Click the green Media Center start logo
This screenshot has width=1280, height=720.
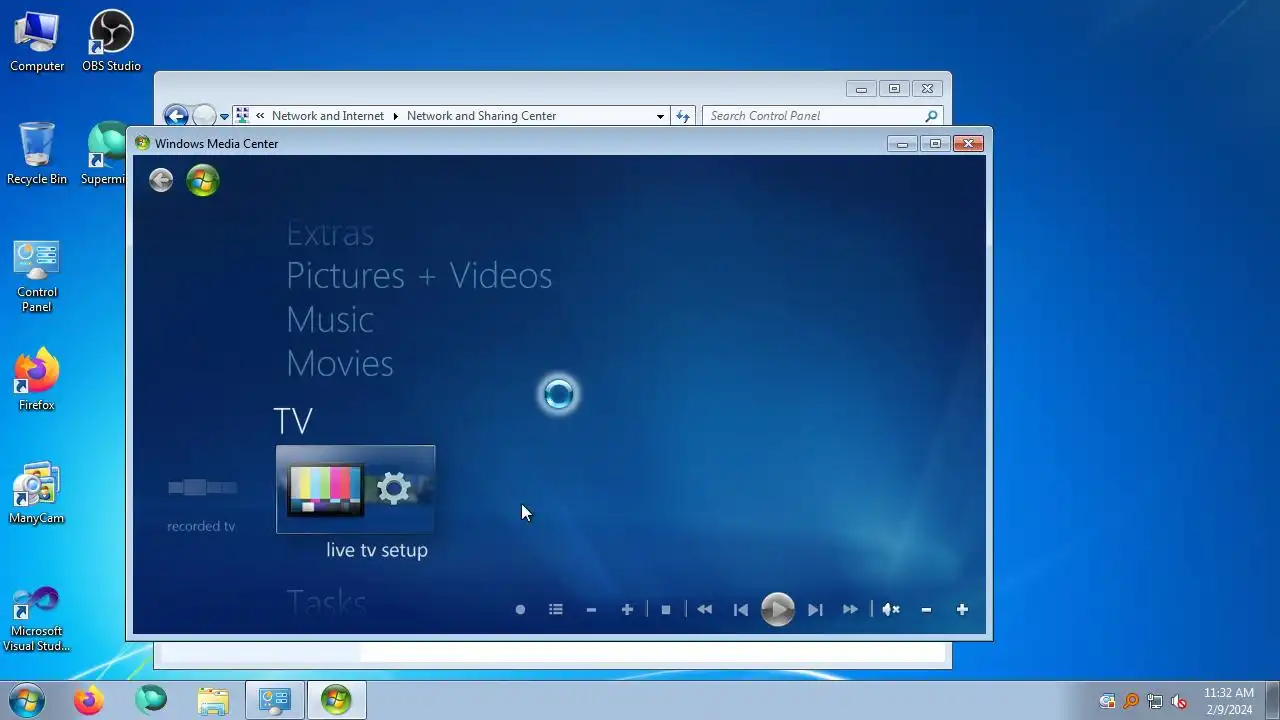(x=202, y=180)
